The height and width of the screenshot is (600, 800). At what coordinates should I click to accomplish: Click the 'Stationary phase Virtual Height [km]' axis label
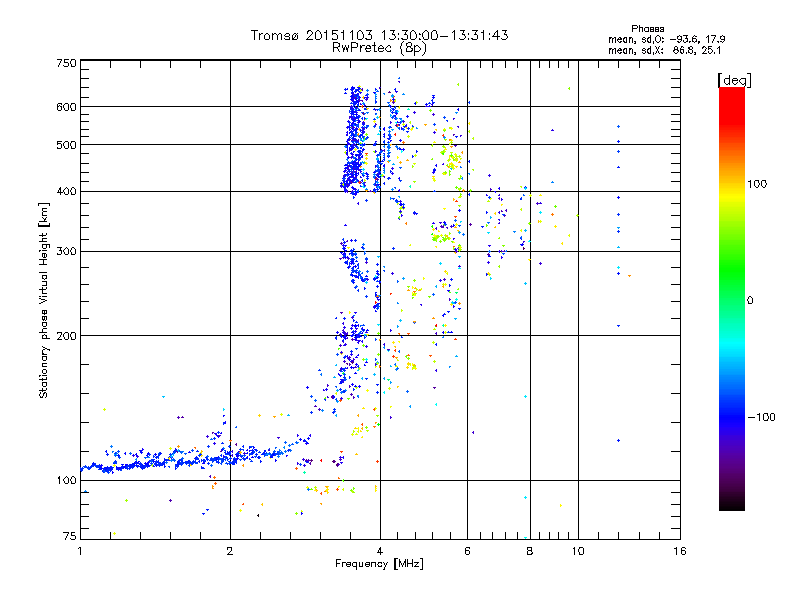tap(43, 300)
